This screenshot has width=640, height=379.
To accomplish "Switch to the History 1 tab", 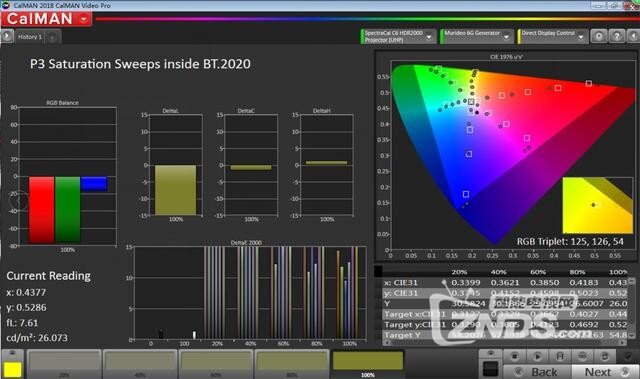I will pos(30,37).
